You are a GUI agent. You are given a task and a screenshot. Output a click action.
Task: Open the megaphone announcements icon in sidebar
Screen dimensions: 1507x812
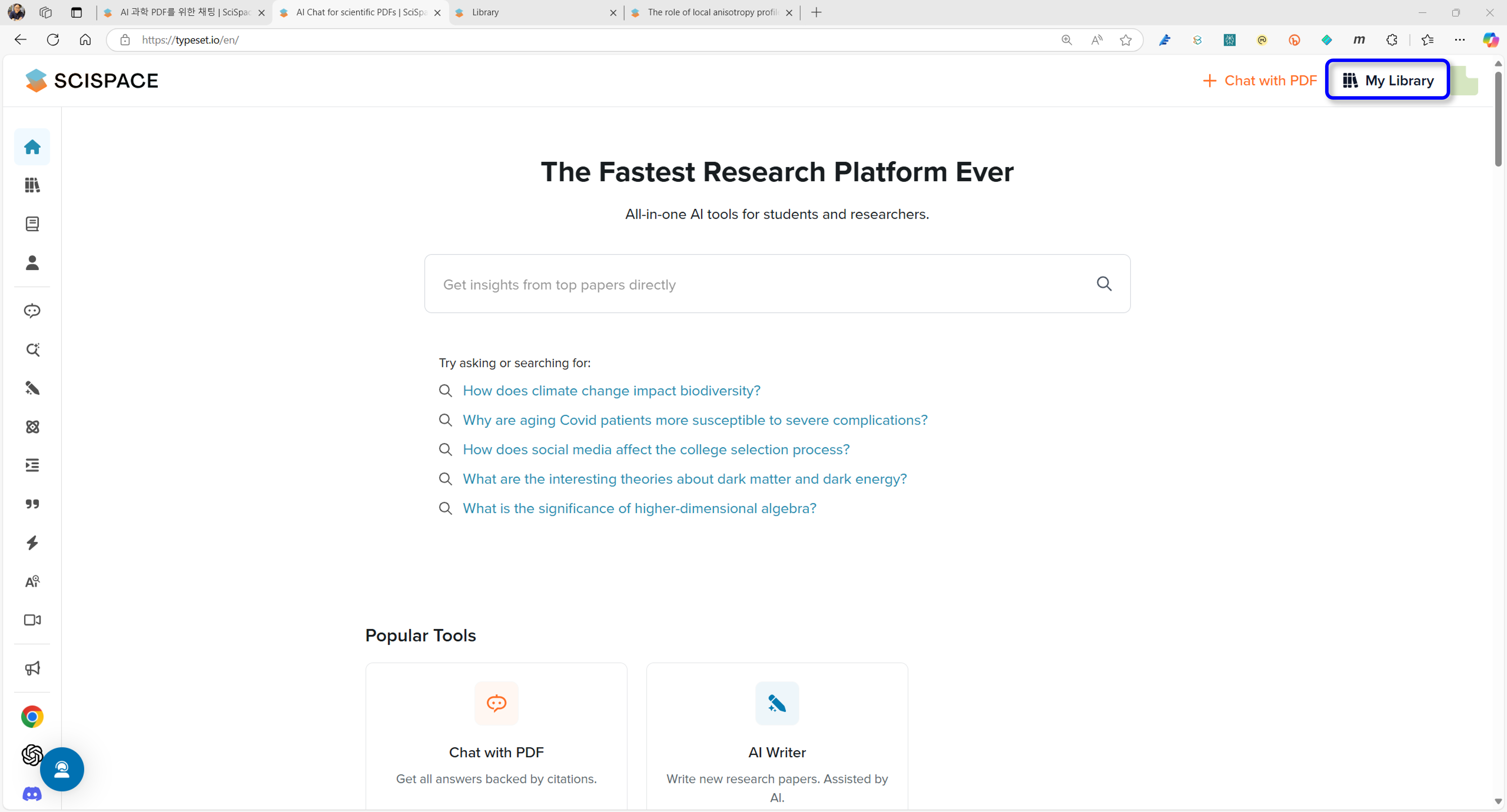pyautogui.click(x=32, y=668)
